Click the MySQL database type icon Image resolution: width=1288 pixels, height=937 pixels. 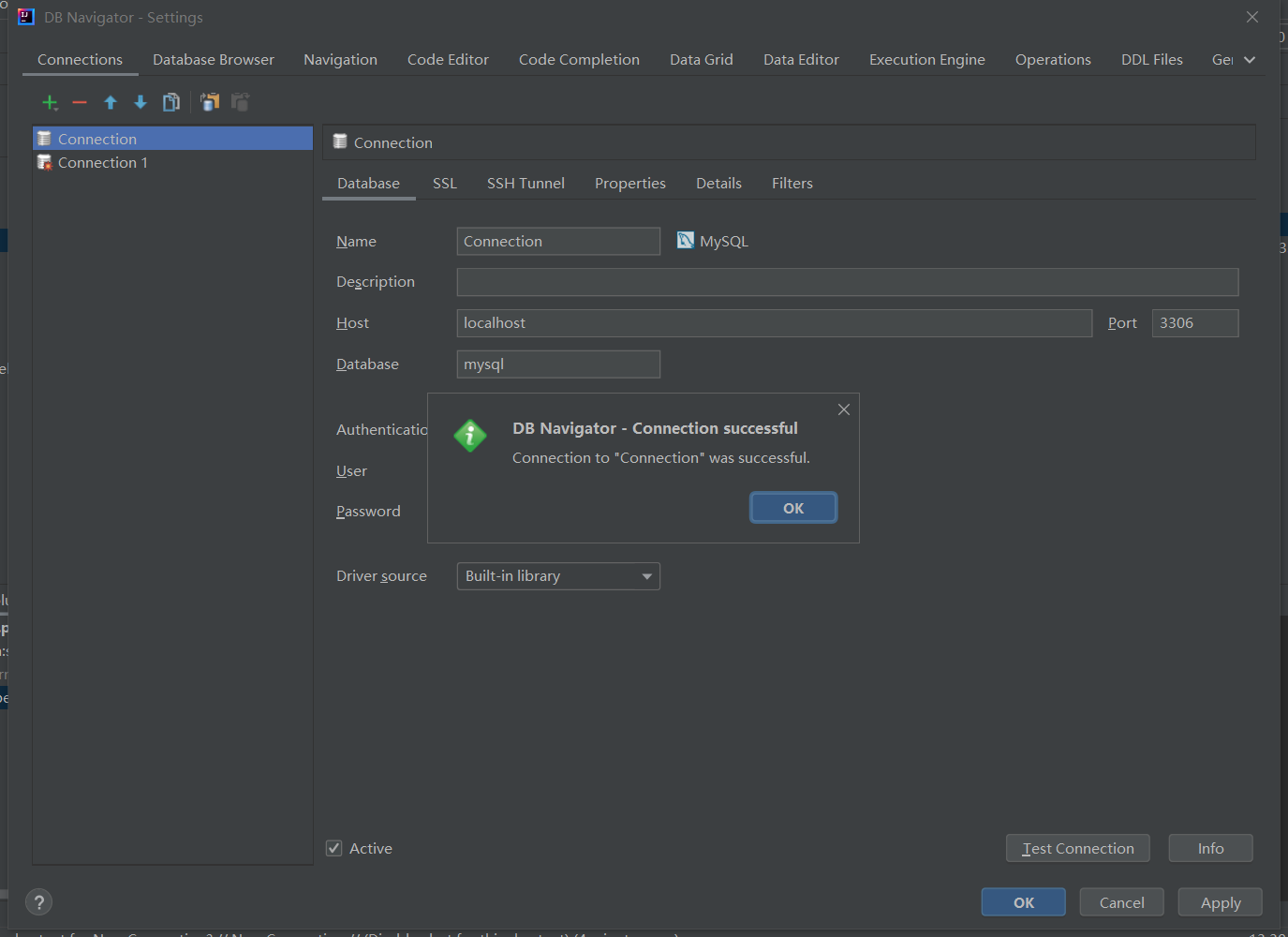[x=685, y=240]
